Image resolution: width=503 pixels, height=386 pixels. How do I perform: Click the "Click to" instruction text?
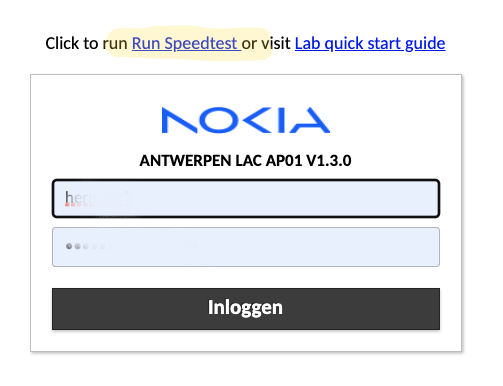[72, 43]
